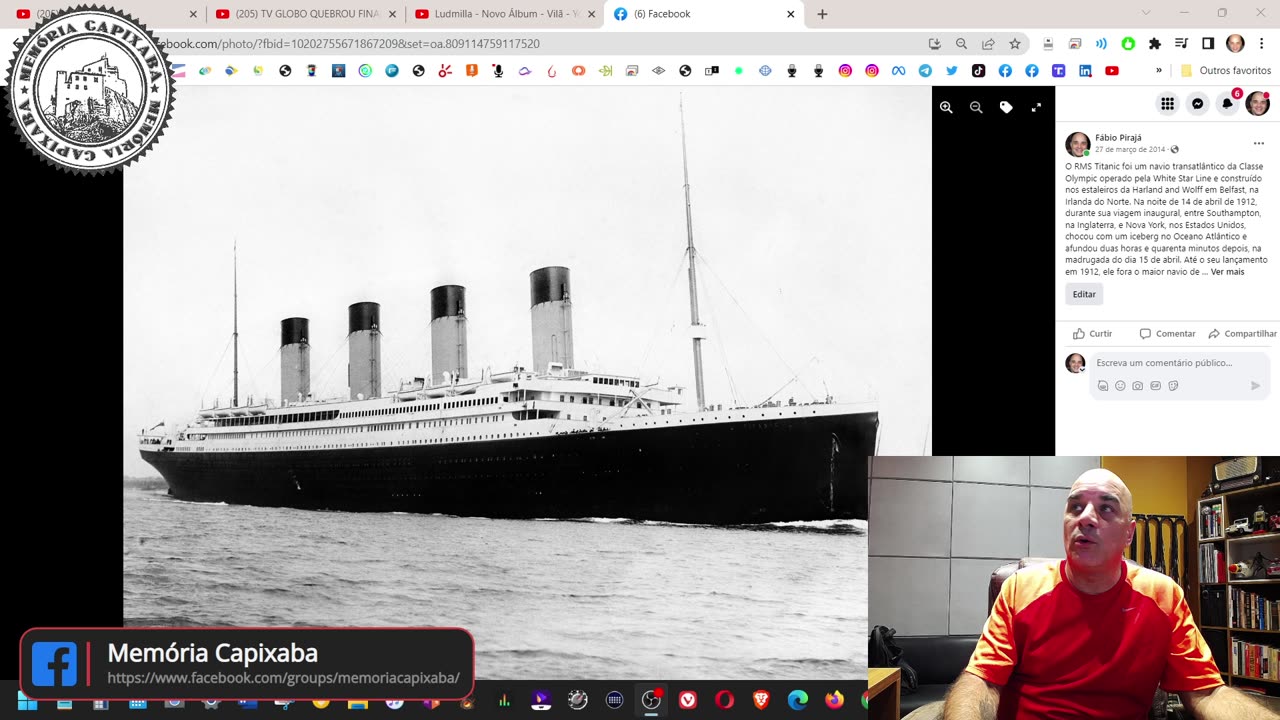This screenshot has height=720, width=1280.
Task: Enter fullscreen photo view
Action: [1036, 107]
